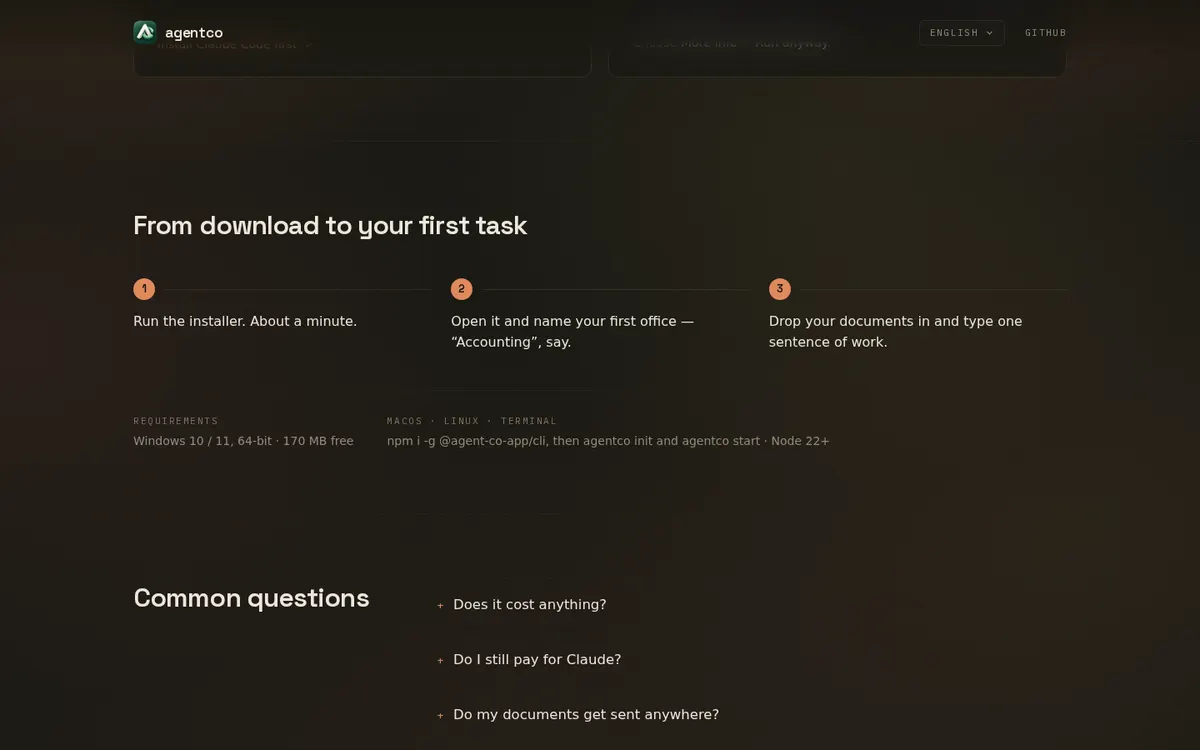Click the npm install command text
Viewport: 1200px width, 750px height.
pyautogui.click(x=608, y=441)
